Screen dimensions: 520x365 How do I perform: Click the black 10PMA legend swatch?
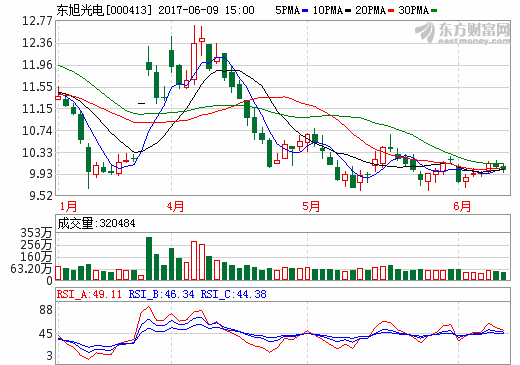[348, 11]
